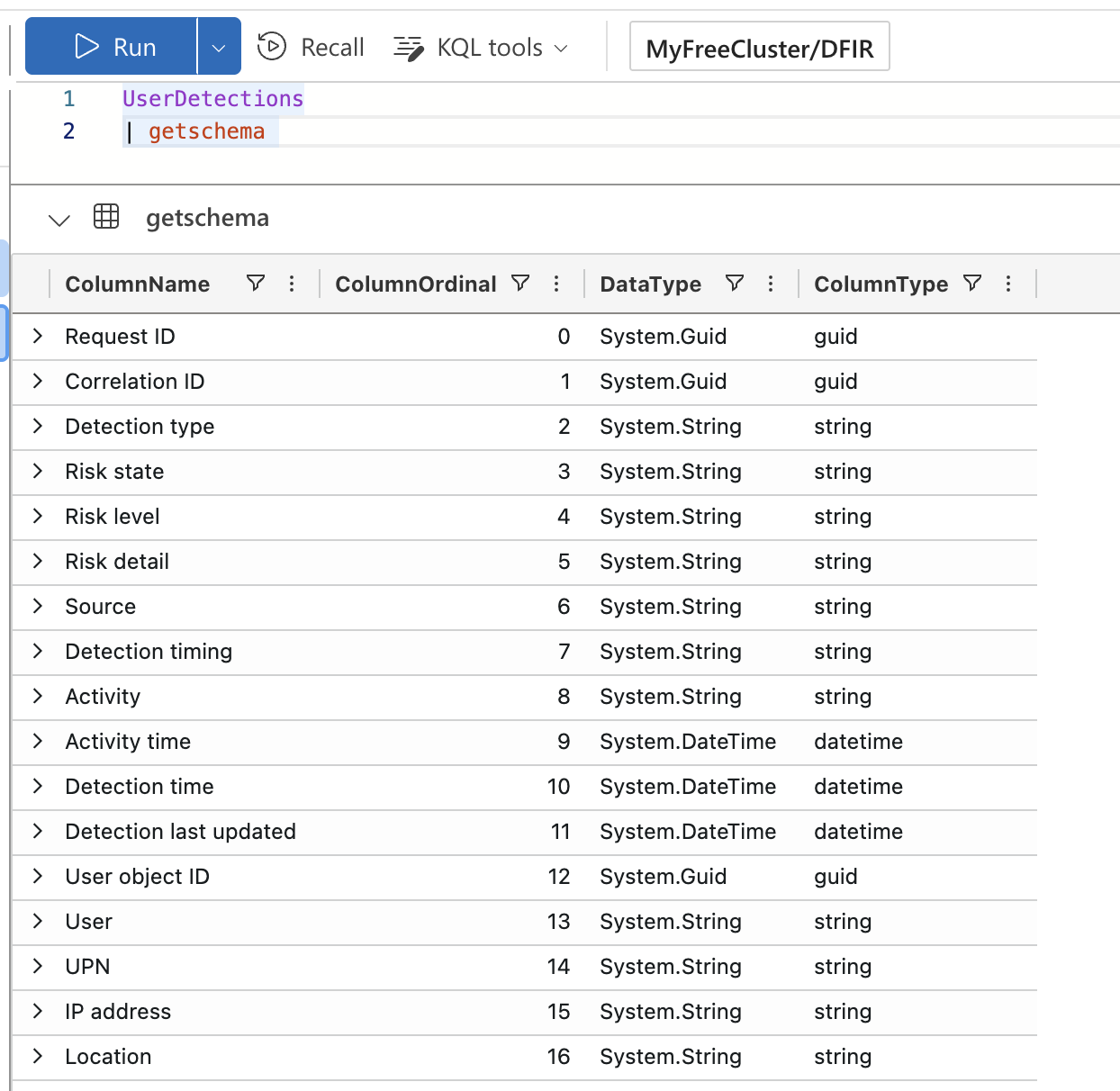The width and height of the screenshot is (1120, 1091).
Task: Select the MyFreeCluster/DFIR database scope
Action: point(759,48)
